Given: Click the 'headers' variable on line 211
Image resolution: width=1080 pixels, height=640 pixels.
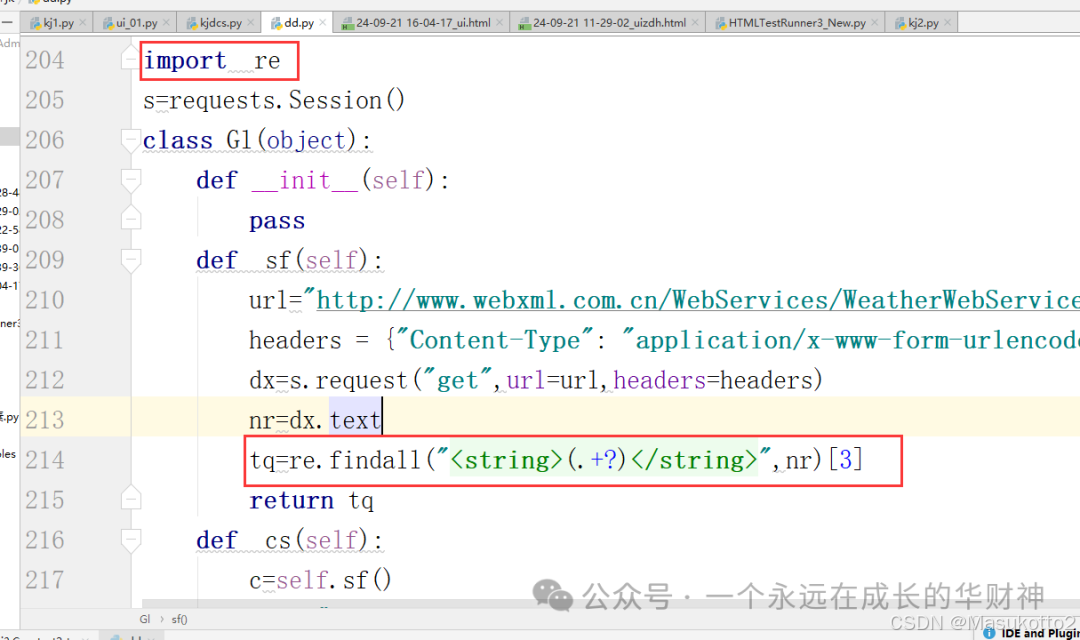Looking at the screenshot, I should [x=295, y=340].
